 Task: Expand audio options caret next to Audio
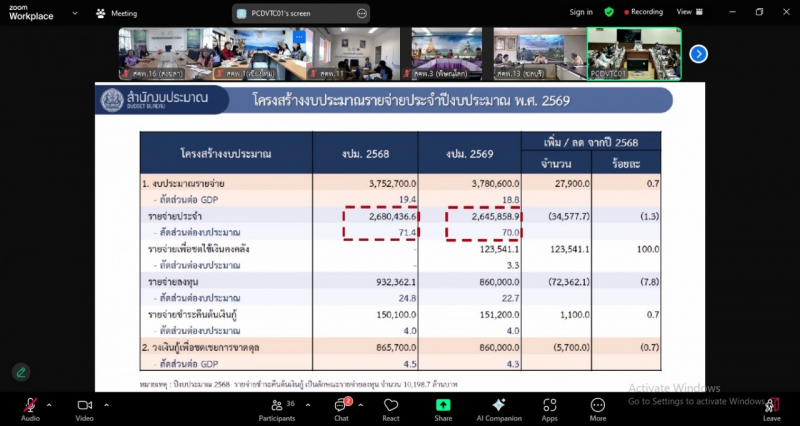click(49, 405)
